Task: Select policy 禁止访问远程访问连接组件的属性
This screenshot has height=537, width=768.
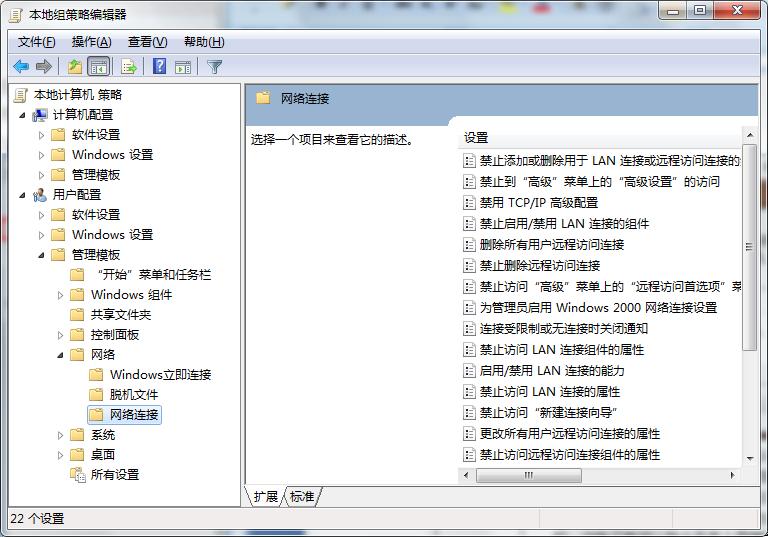Action: 570,455
